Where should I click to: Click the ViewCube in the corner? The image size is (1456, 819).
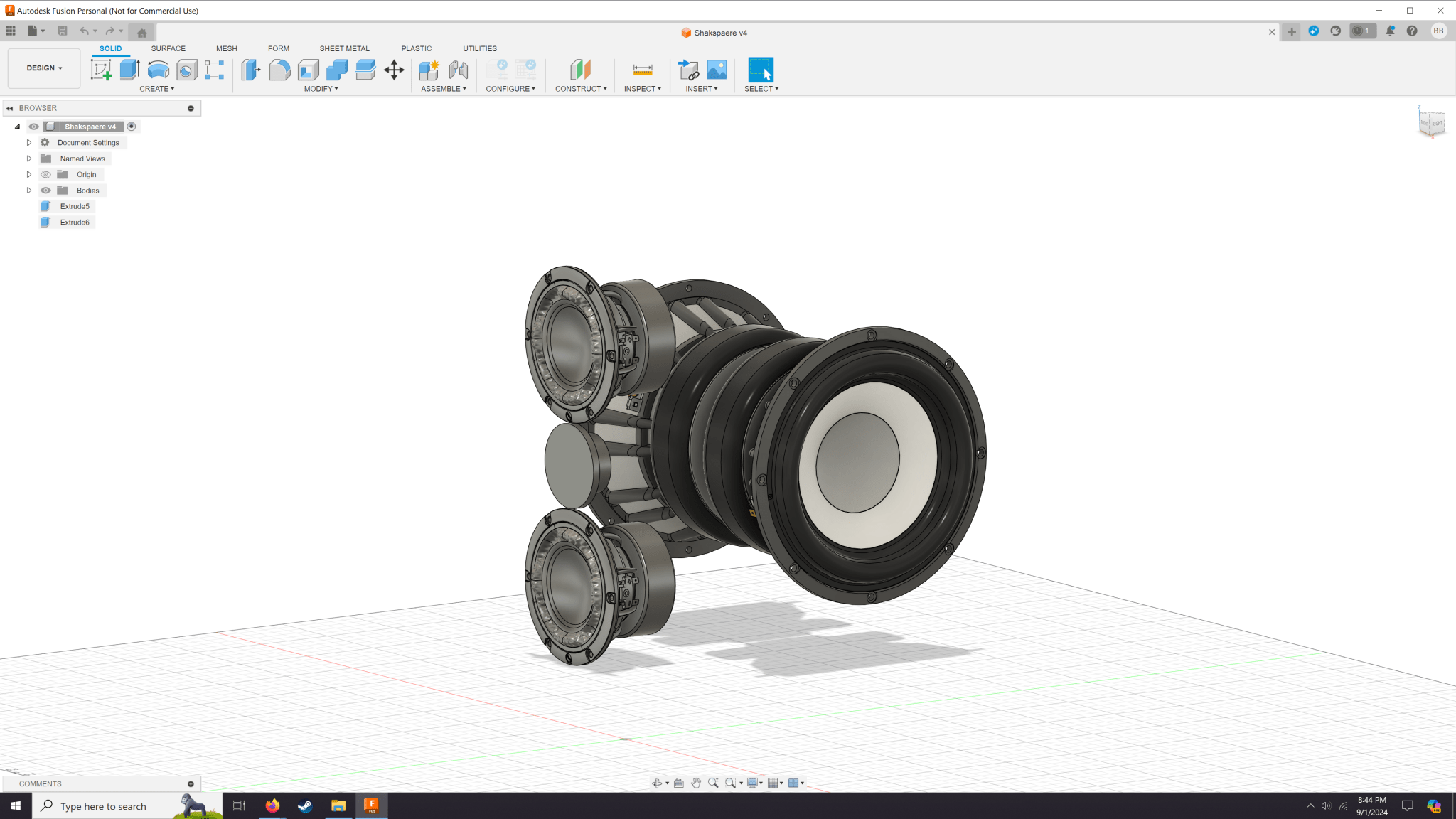coord(1432,122)
